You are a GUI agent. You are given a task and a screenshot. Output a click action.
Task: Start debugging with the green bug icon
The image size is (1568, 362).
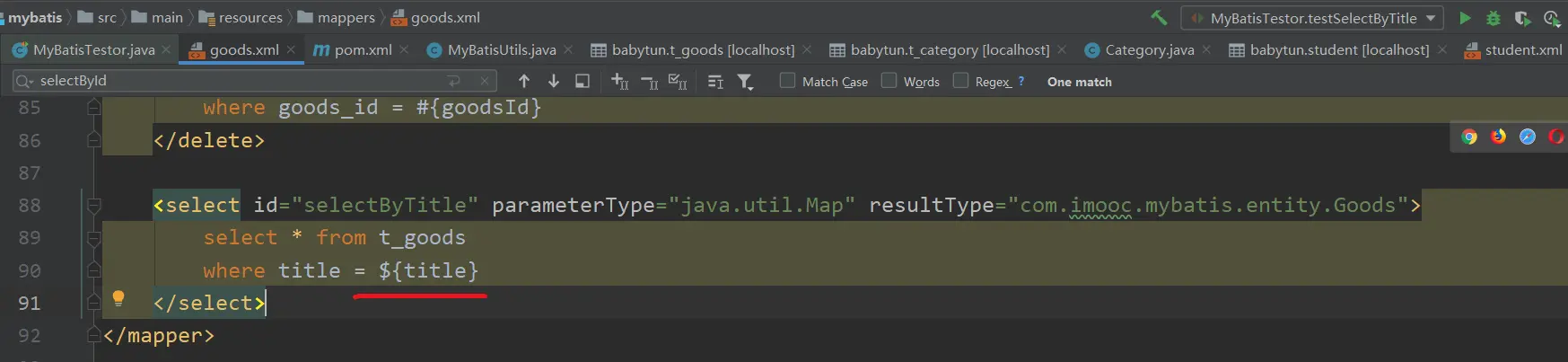1494,18
